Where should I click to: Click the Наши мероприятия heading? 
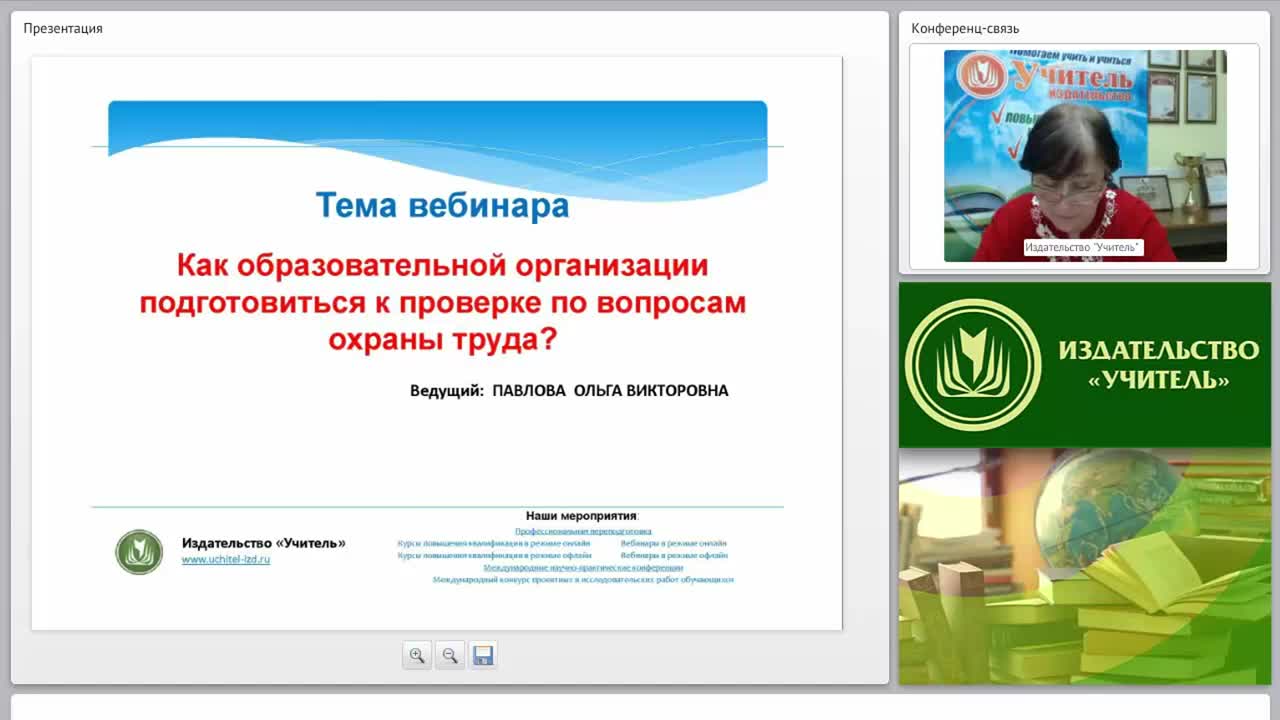pos(581,516)
